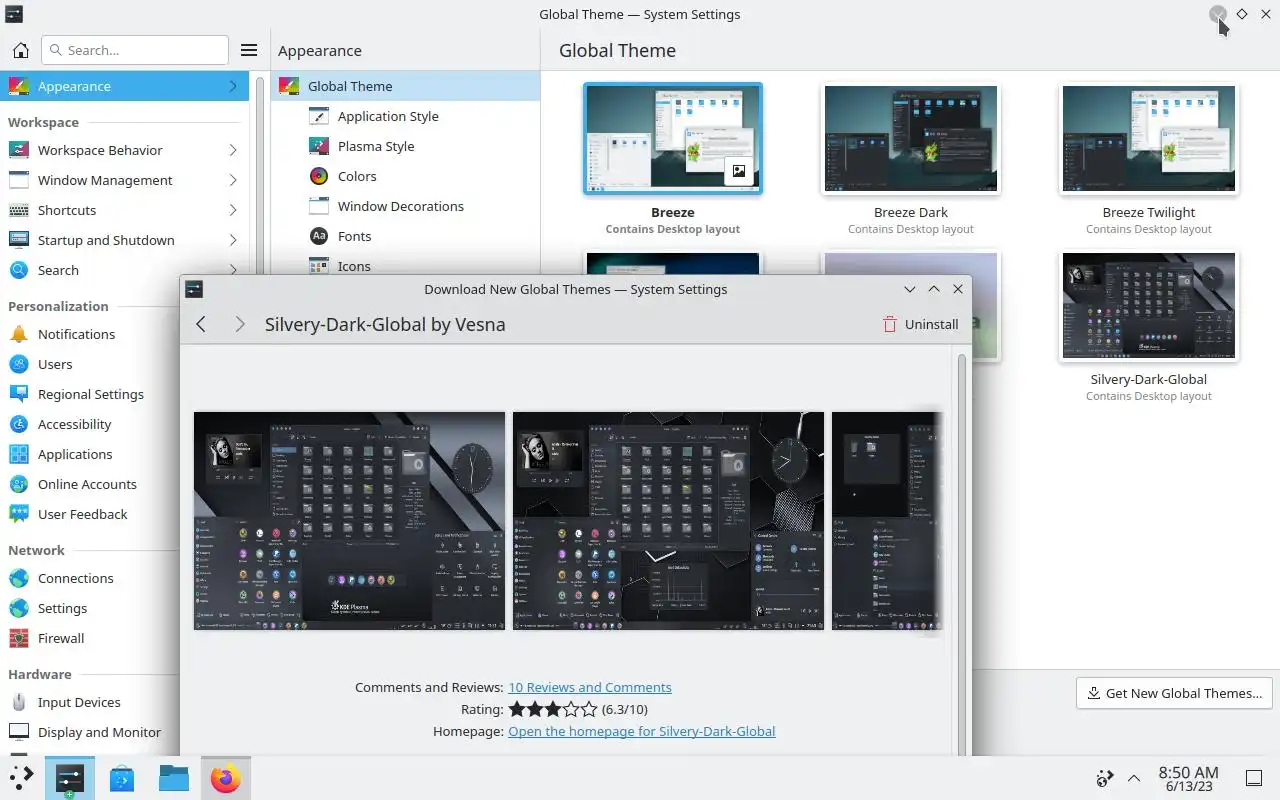Open the Breeze theme preview button
Viewport: 1280px width, 800px height.
(x=738, y=171)
